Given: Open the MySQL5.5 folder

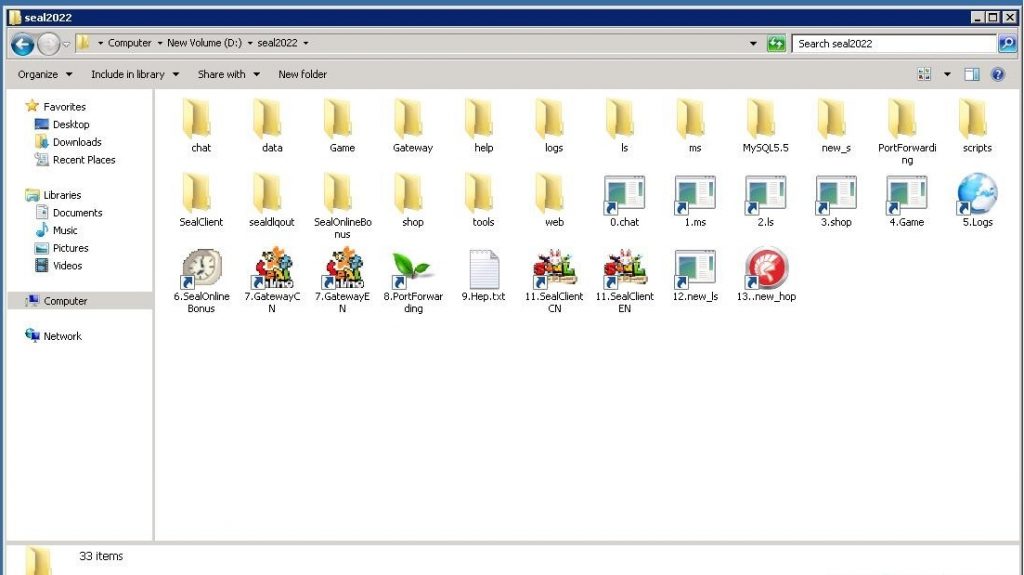Looking at the screenshot, I should (x=765, y=120).
